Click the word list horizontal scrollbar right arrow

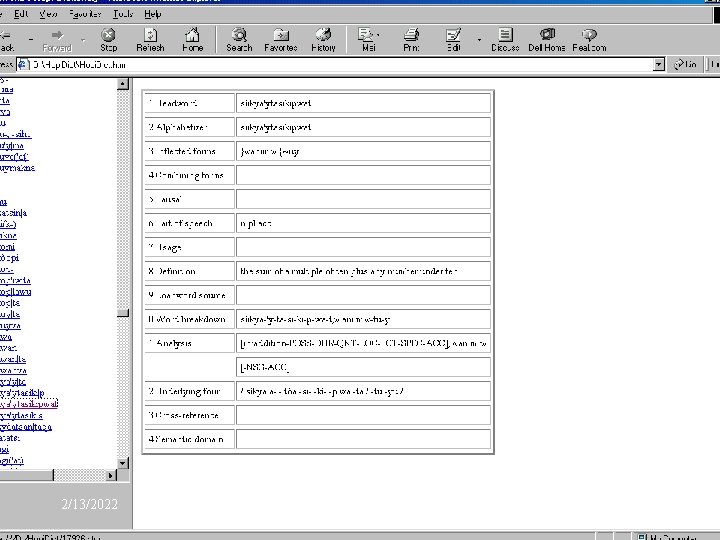pos(111,475)
